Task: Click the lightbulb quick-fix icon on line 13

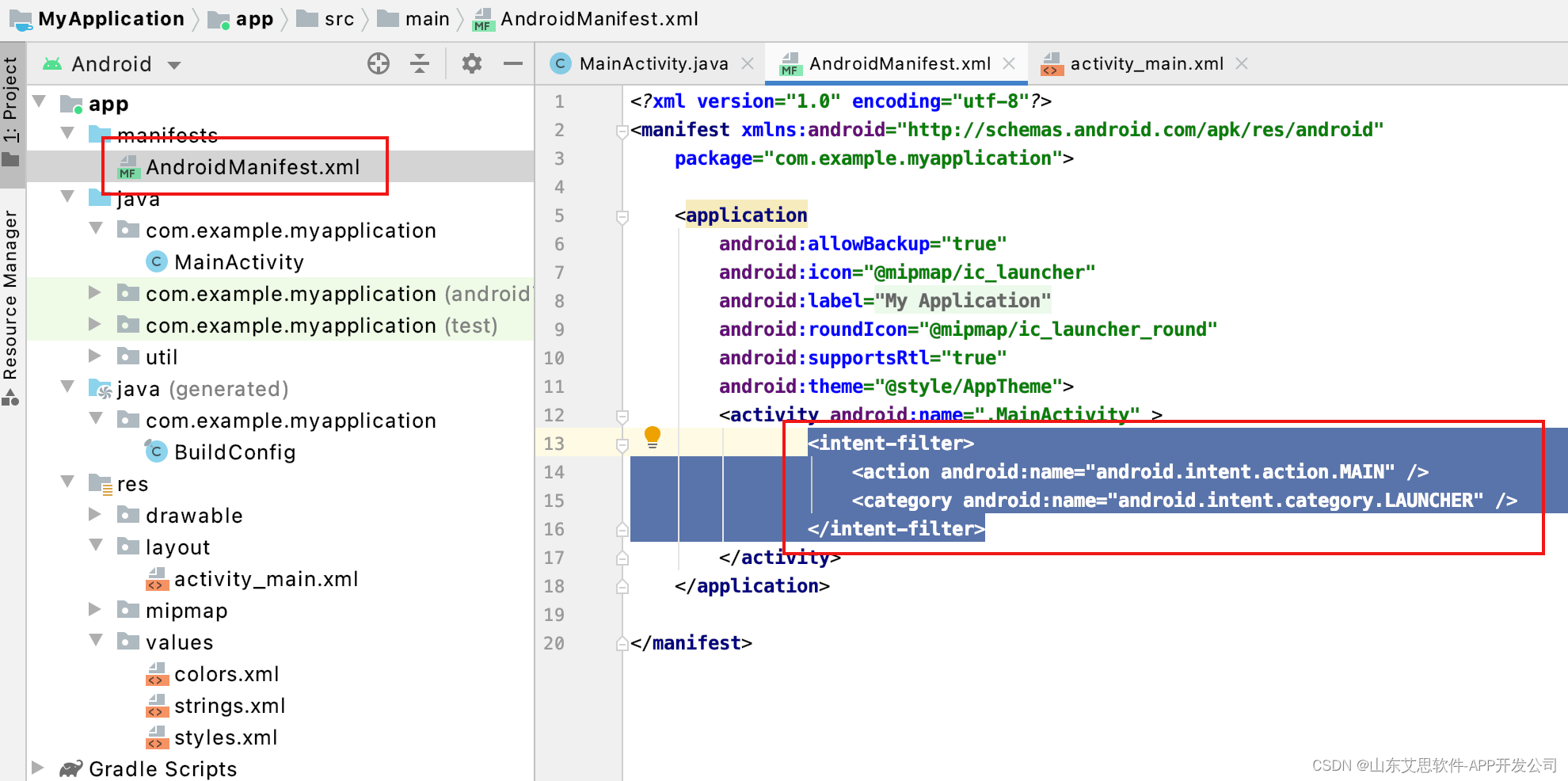Action: coord(653,436)
